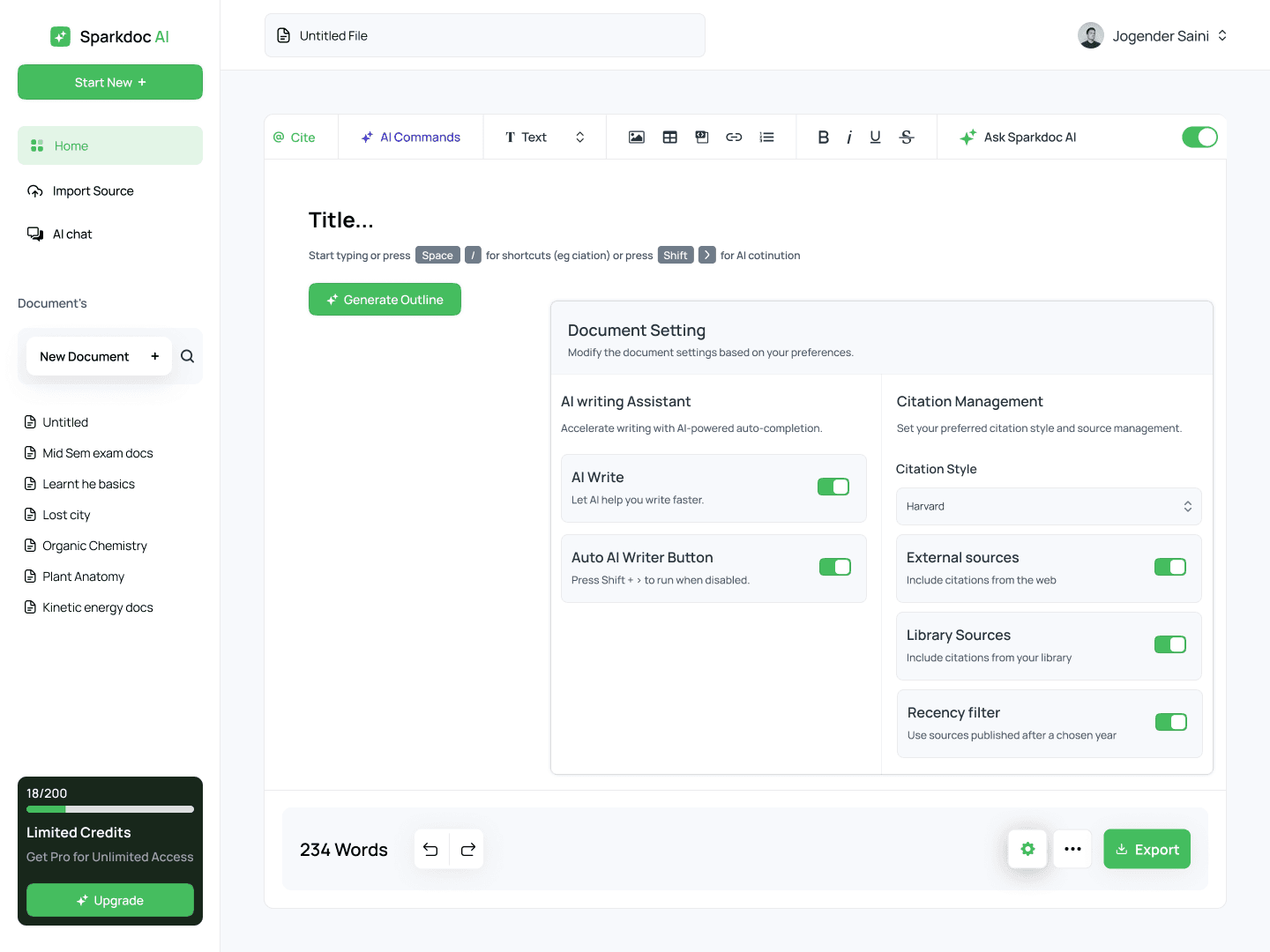1270x952 pixels.
Task: Click the link insert icon
Action: pyautogui.click(x=734, y=138)
